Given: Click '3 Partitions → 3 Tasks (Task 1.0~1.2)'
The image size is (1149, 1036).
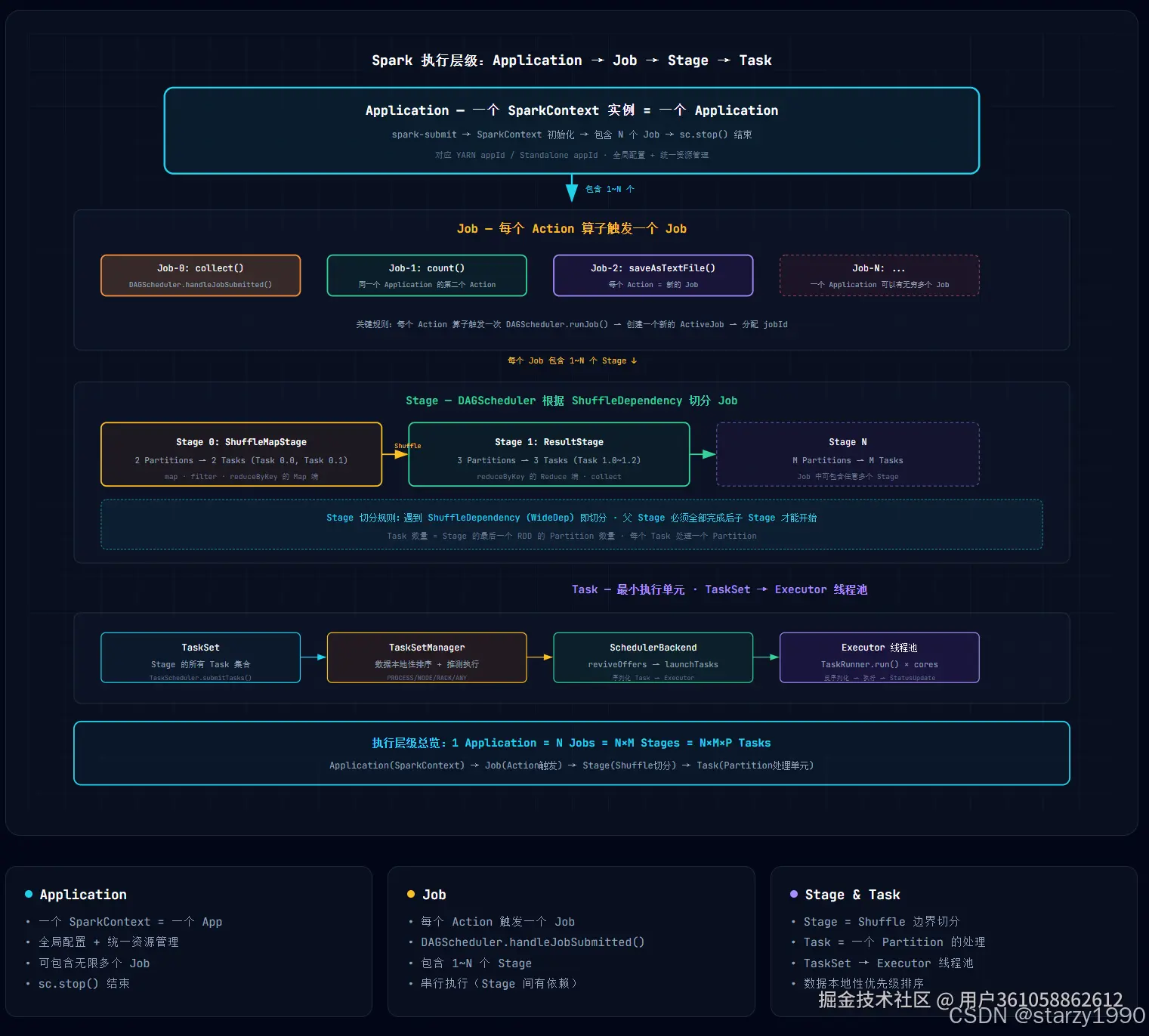Looking at the screenshot, I should (x=549, y=460).
